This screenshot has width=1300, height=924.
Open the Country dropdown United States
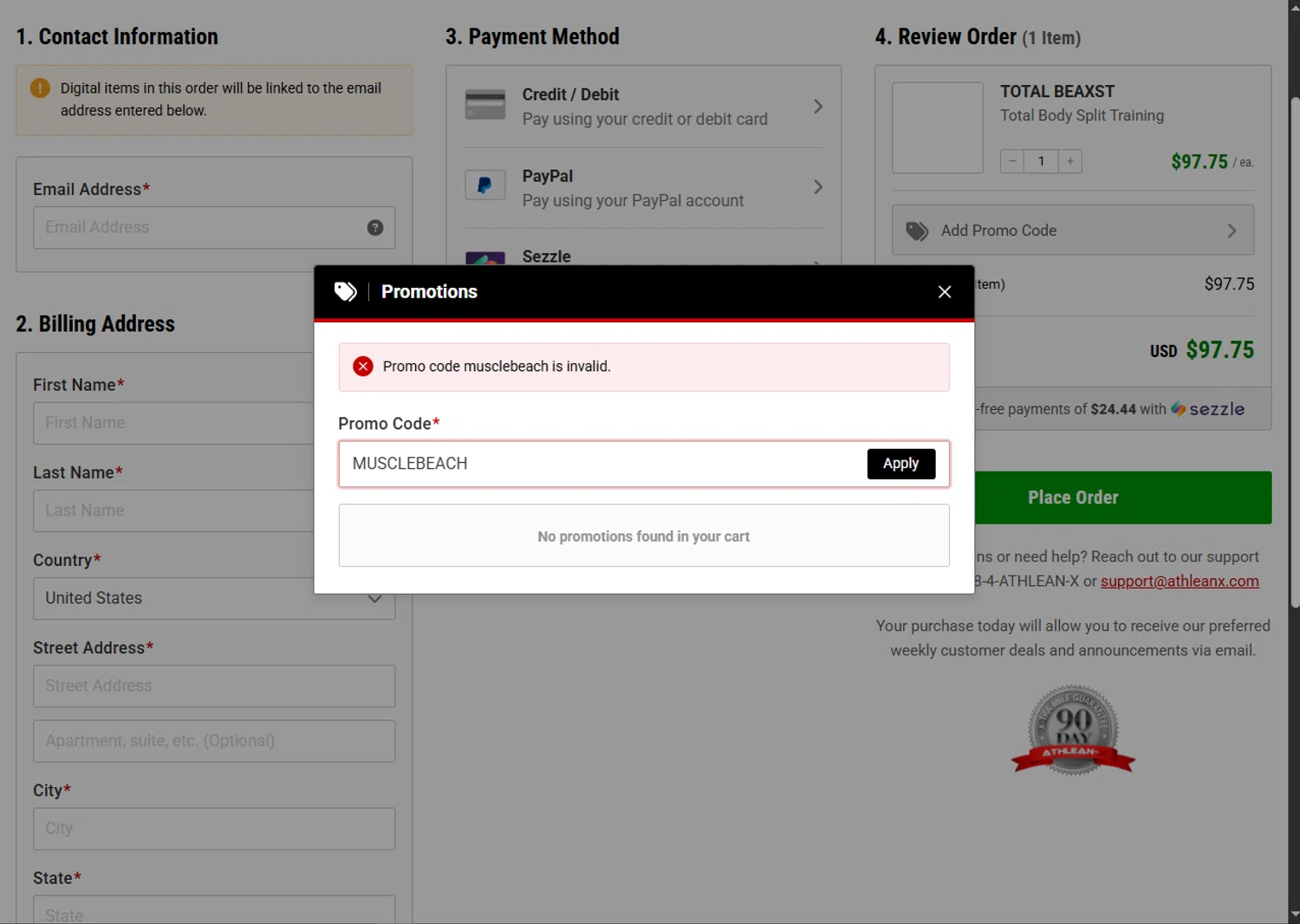pos(214,599)
